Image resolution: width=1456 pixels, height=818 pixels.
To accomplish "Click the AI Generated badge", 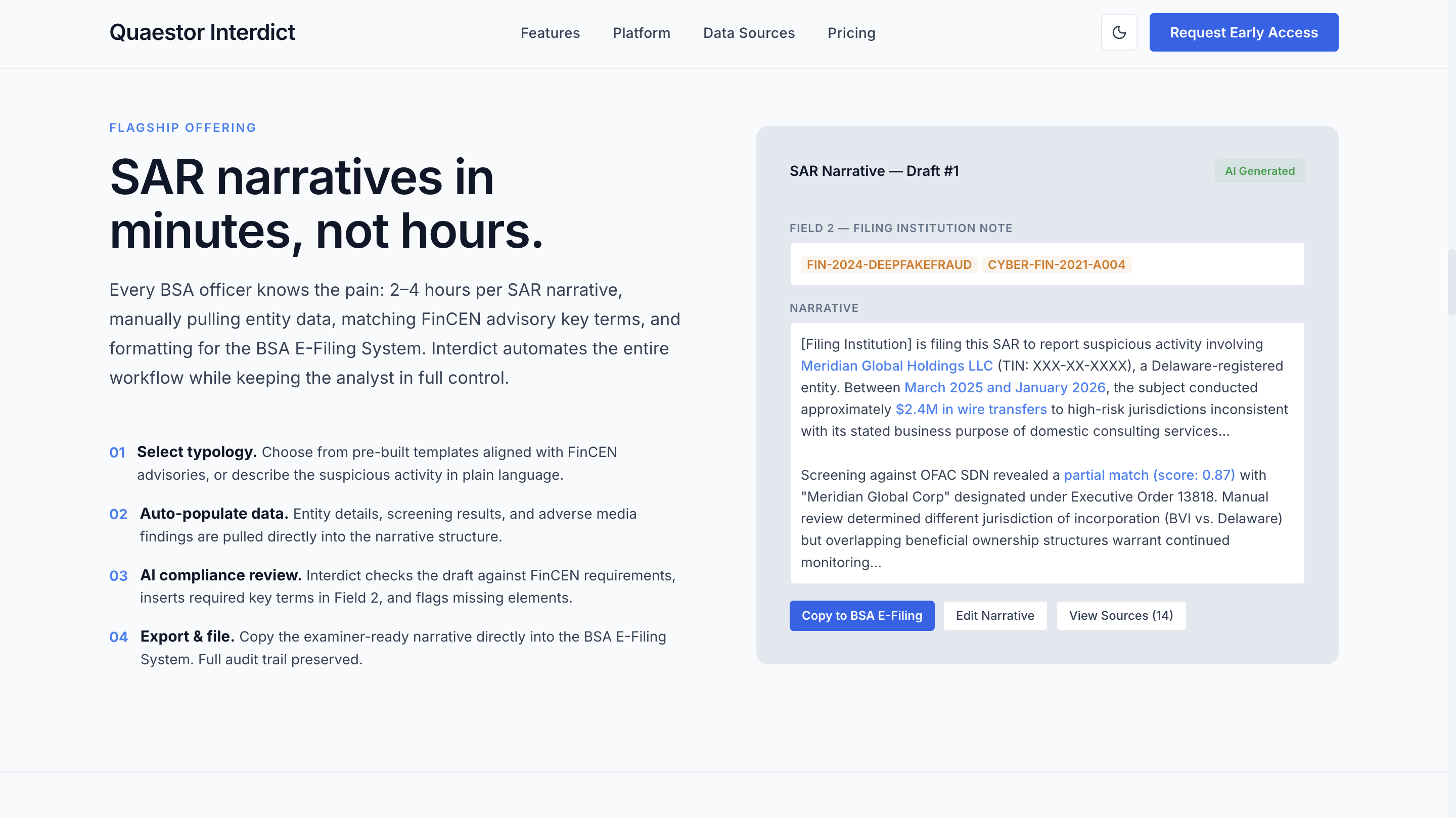I will click(1259, 171).
